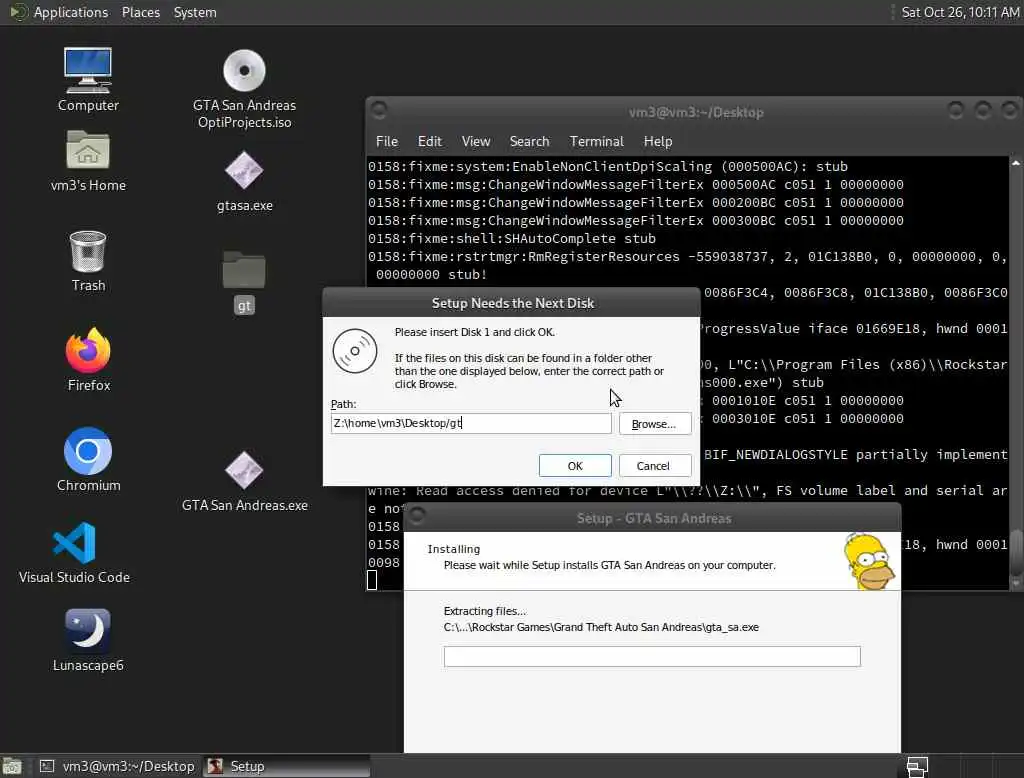
Task: Click the Path input field
Action: (471, 423)
